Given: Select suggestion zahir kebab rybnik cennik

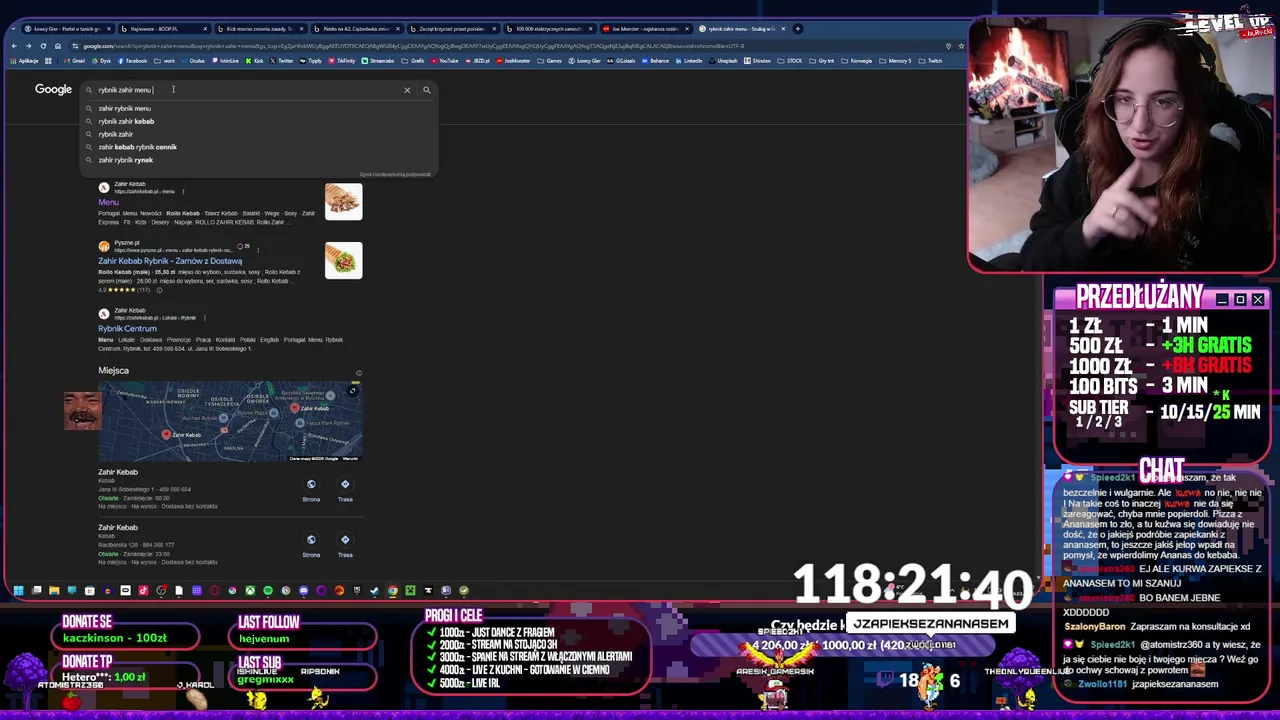Looking at the screenshot, I should coord(259,147).
